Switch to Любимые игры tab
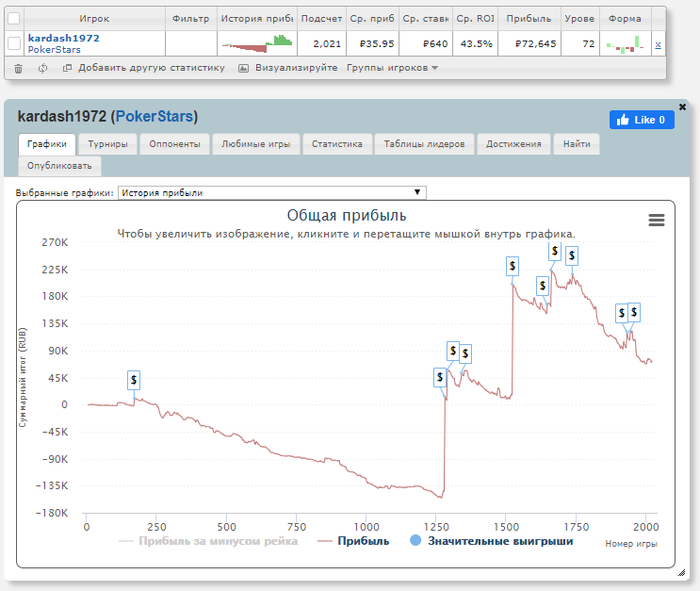 point(256,144)
